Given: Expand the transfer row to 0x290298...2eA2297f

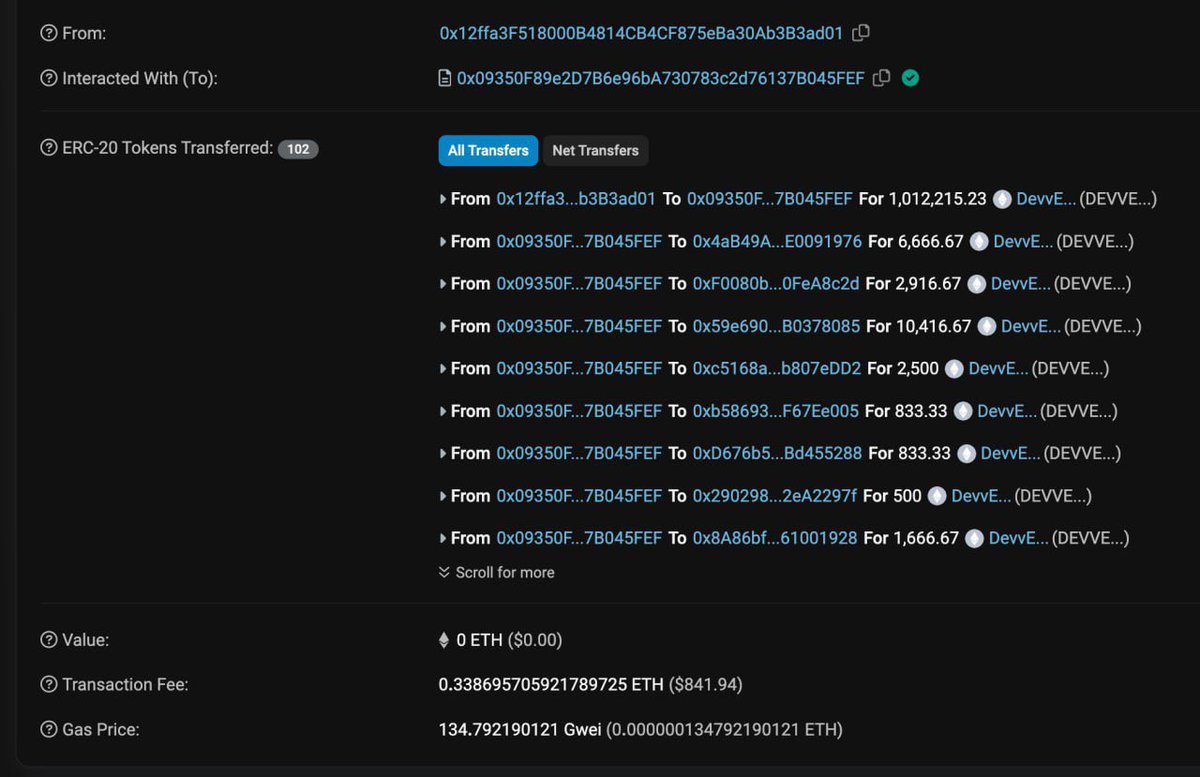Looking at the screenshot, I should (x=443, y=496).
